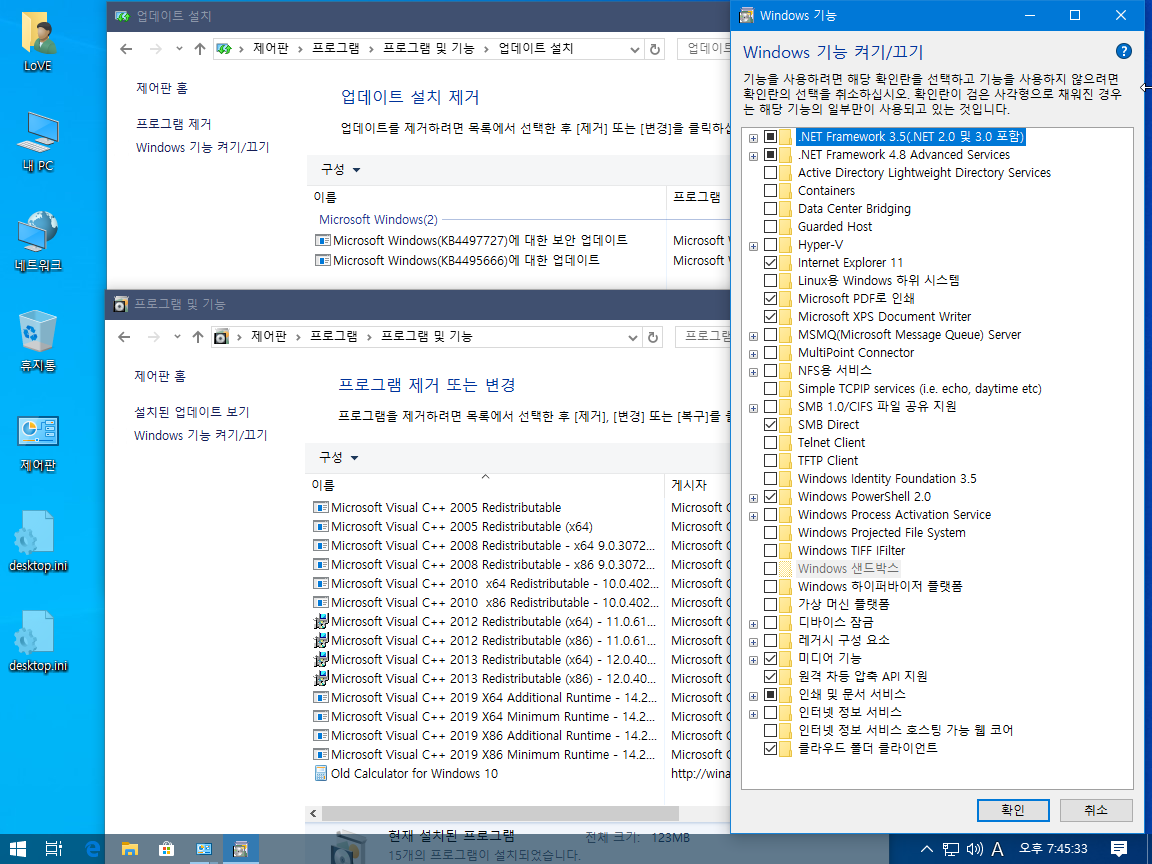Open 구성 dropdown in 프로그램 및 기능 window

[x=338, y=458]
